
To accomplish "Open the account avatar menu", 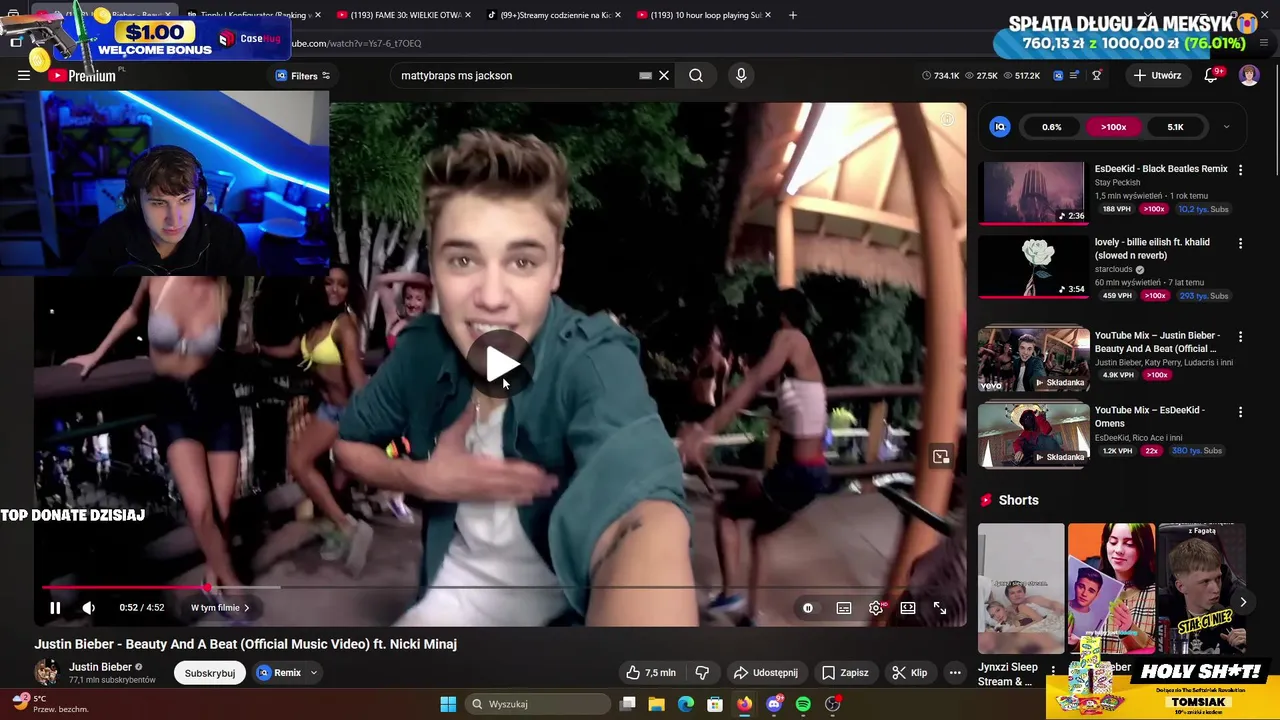I will point(1249,75).
